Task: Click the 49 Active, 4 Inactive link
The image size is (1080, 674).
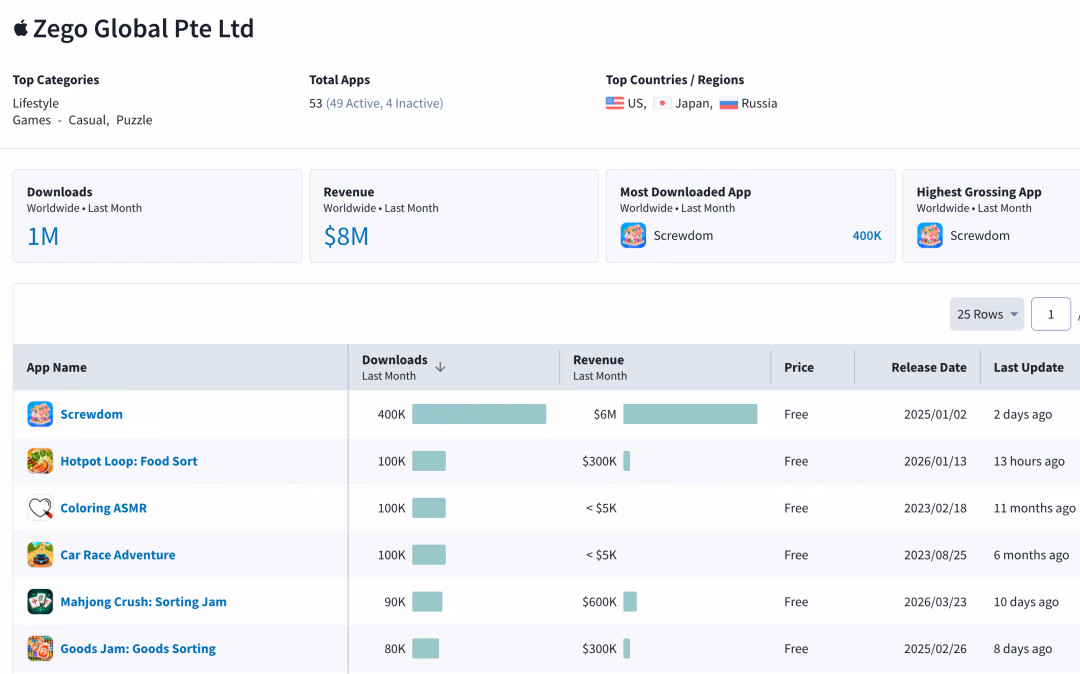Action: (x=384, y=103)
